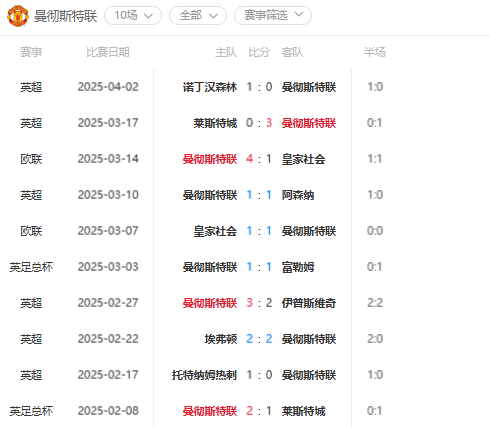
Task: Open the 10场 match count dropdown
Action: pos(133,16)
